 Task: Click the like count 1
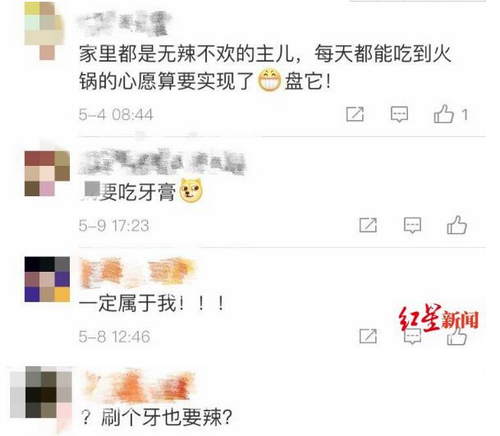(465, 115)
